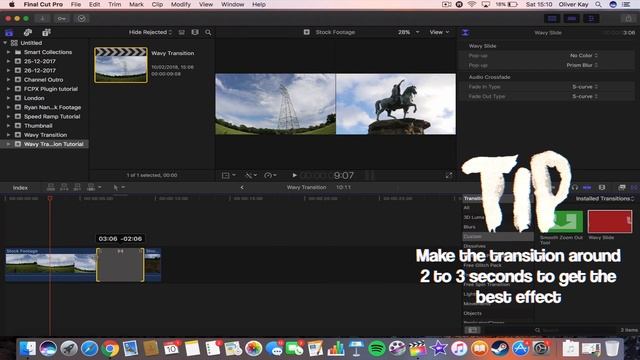
Task: Toggle Inspector panel visibility button
Action: click(591, 18)
